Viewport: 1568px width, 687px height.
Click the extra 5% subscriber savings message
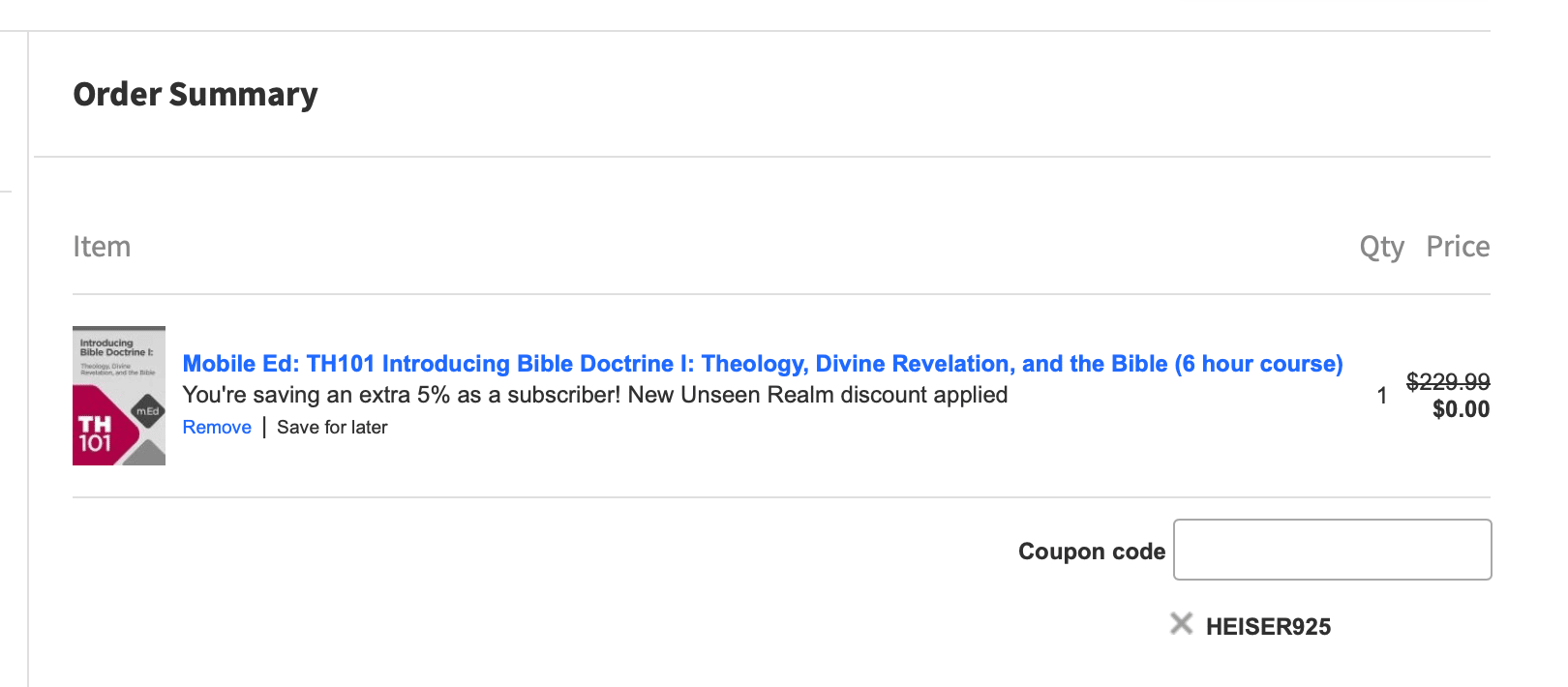click(x=401, y=395)
